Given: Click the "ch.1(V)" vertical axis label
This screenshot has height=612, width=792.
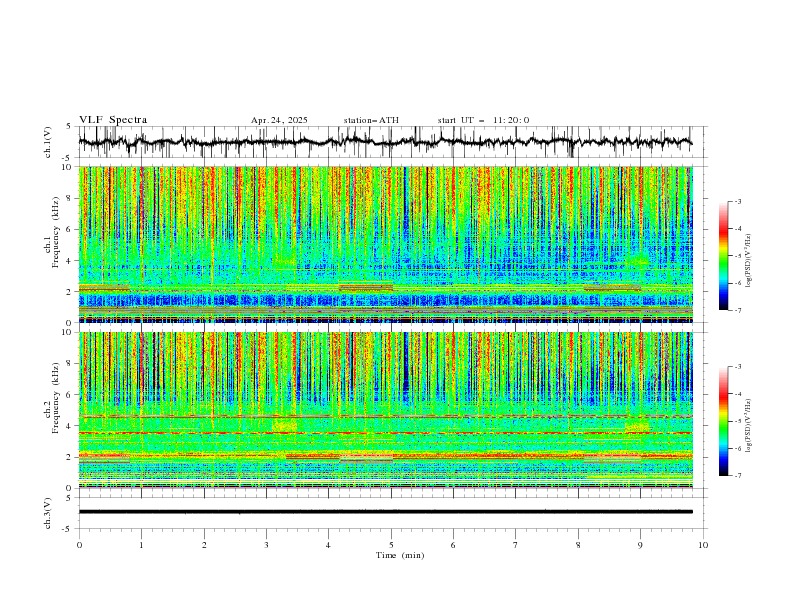Looking at the screenshot, I should [48, 142].
